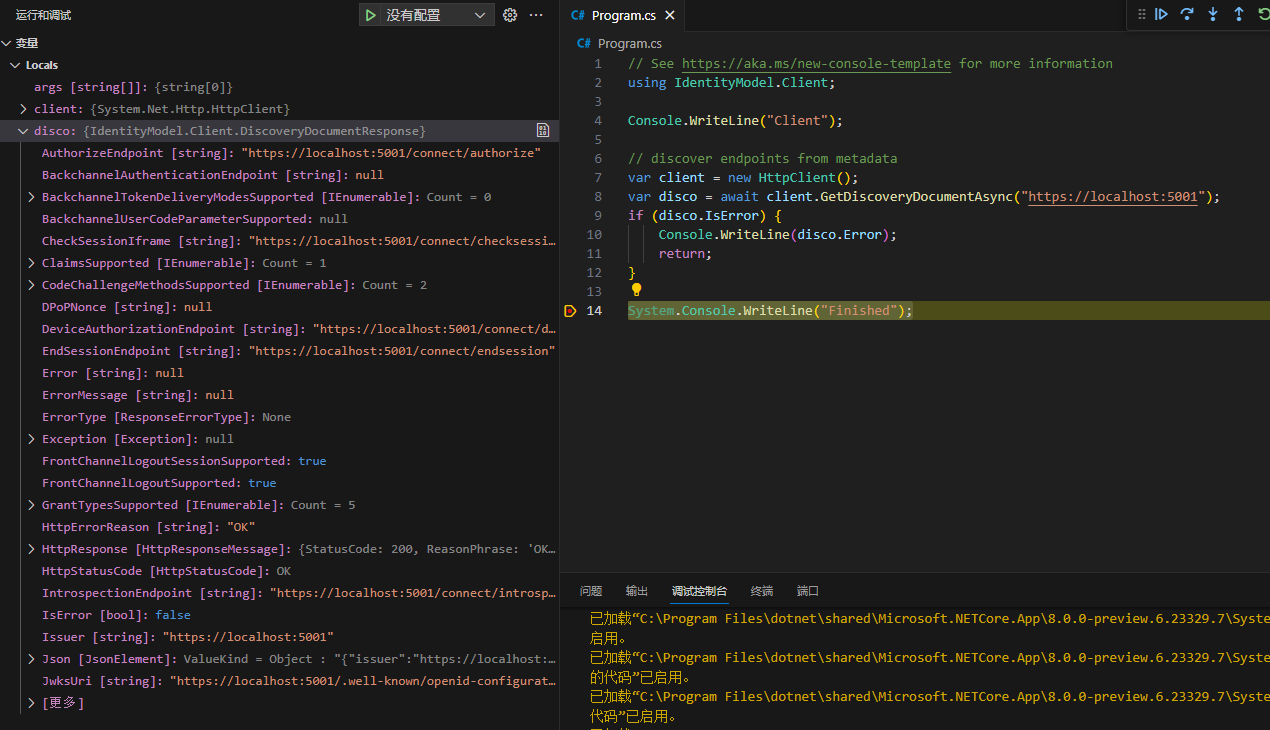Expand GrantTypesSupported variable
1270x730 pixels.
[32, 505]
